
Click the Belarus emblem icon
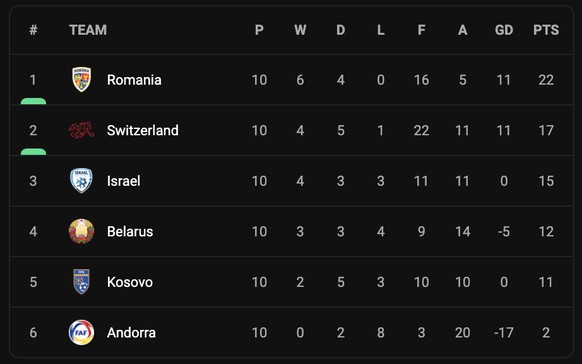81,231
